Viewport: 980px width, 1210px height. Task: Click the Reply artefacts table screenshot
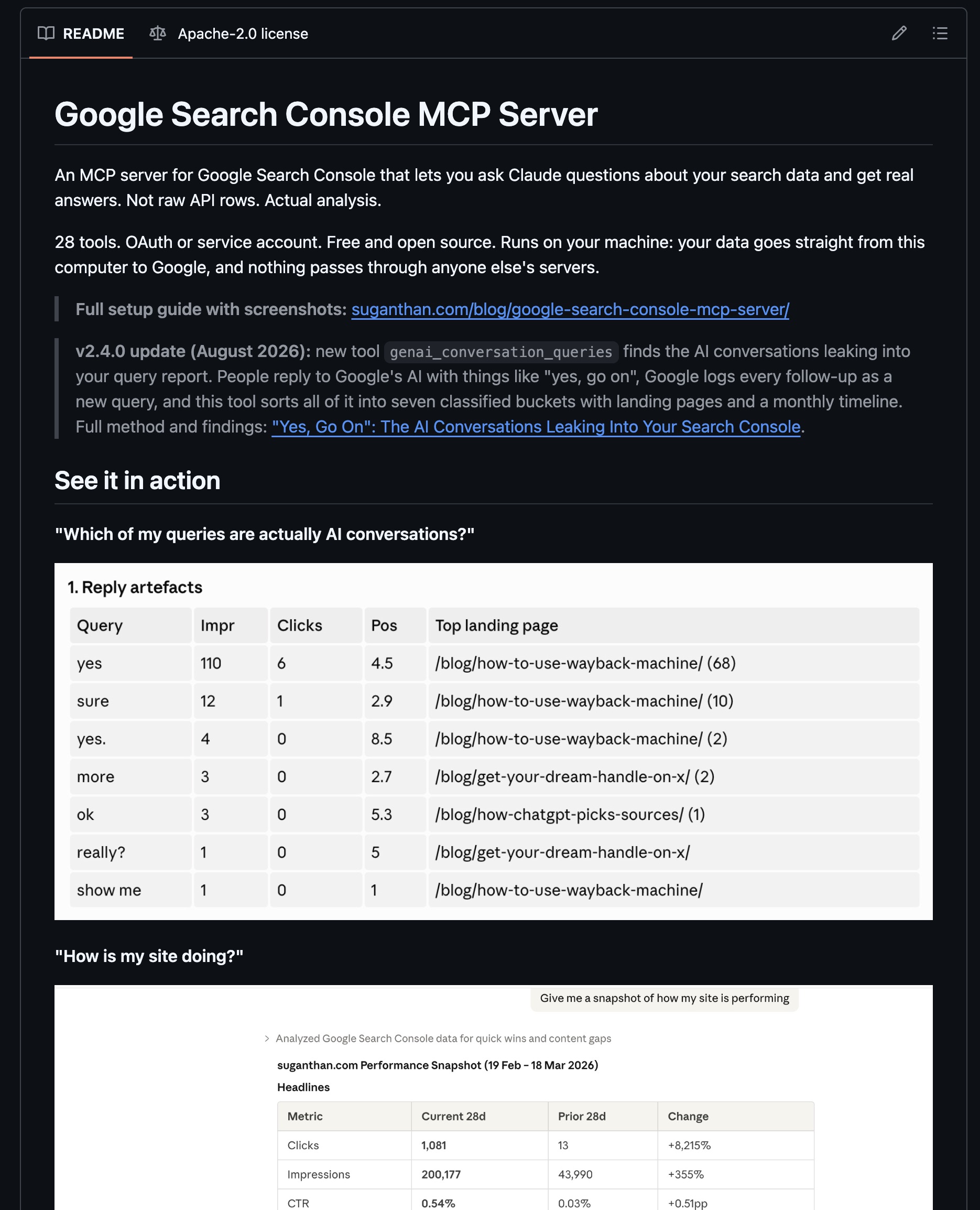coord(493,741)
